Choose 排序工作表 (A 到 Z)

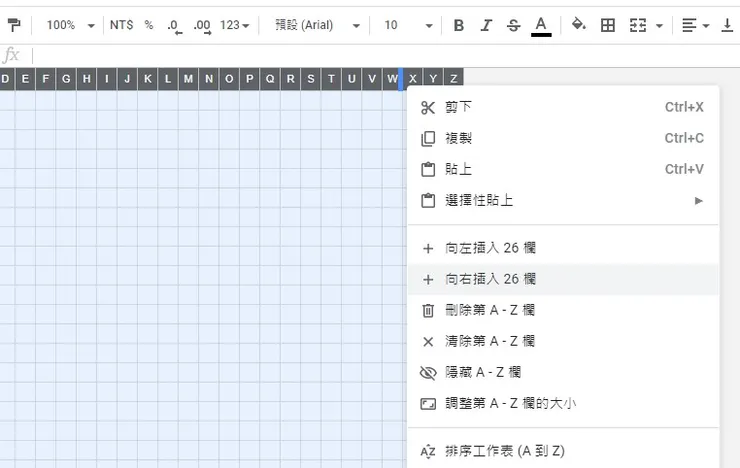[x=563, y=451]
